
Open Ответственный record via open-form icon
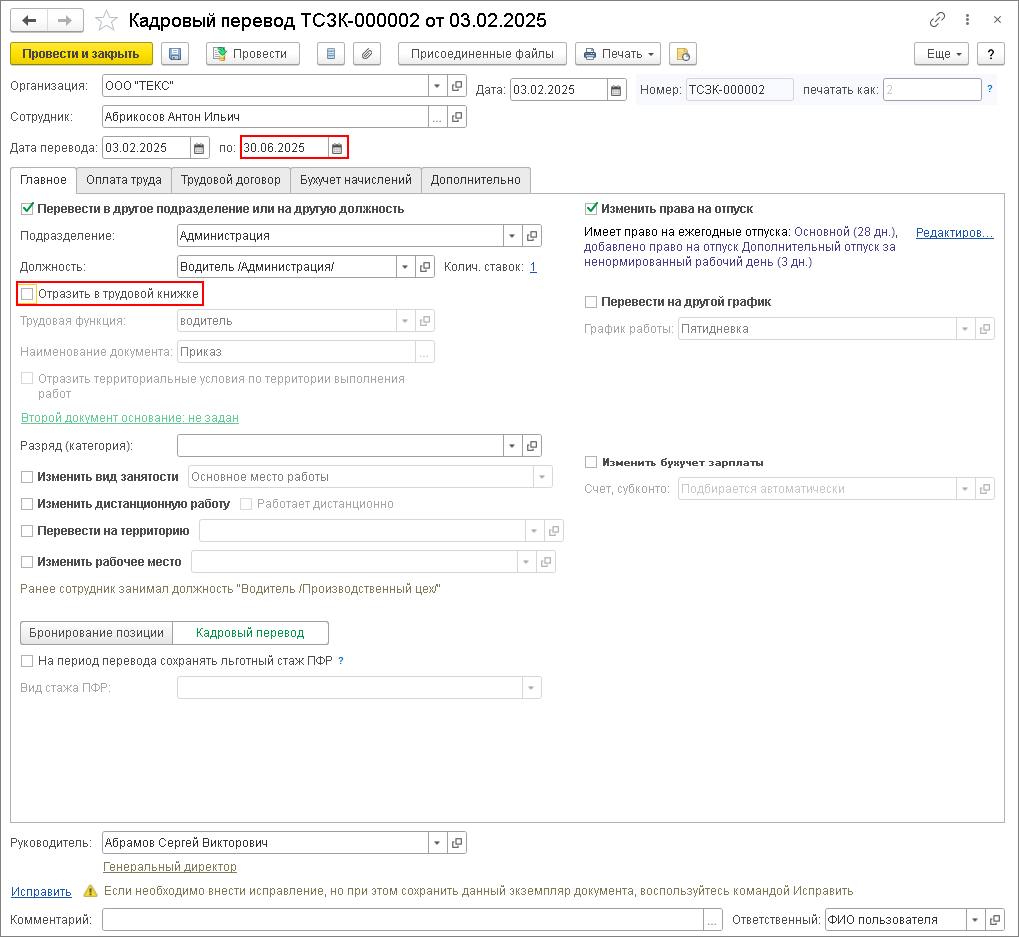click(x=994, y=919)
